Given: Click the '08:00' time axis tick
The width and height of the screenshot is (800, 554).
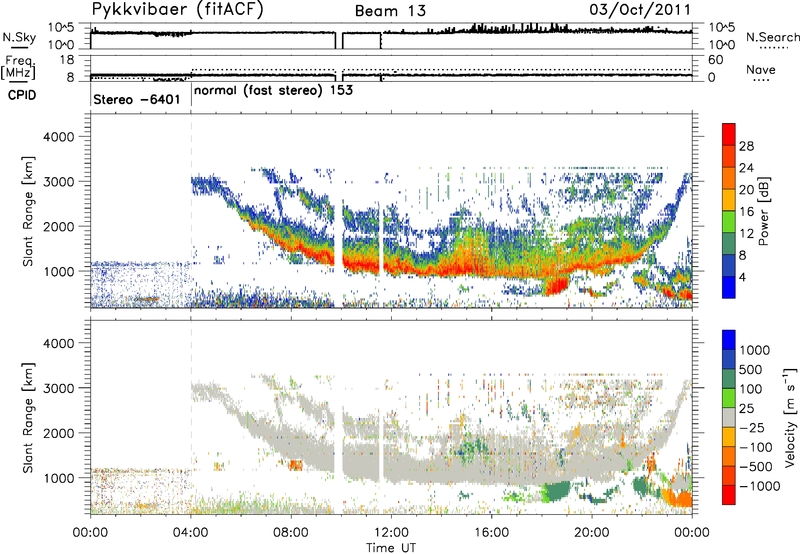Looking at the screenshot, I should (x=291, y=533).
